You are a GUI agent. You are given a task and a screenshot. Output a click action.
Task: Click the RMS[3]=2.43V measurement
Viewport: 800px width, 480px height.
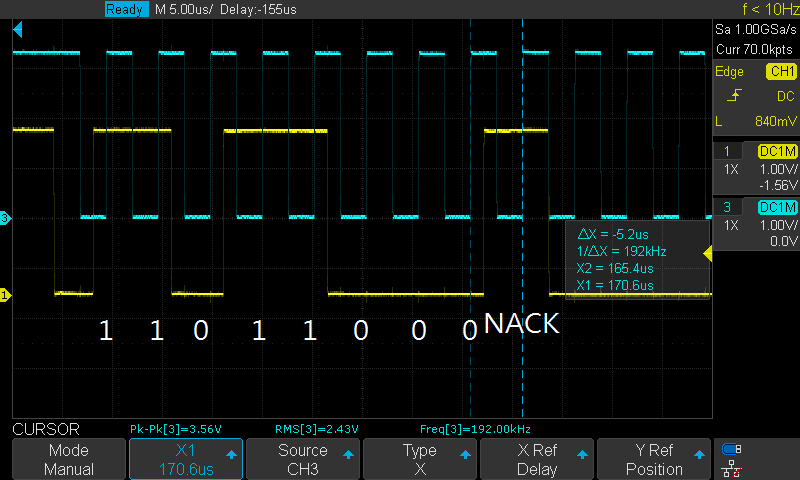click(316, 429)
